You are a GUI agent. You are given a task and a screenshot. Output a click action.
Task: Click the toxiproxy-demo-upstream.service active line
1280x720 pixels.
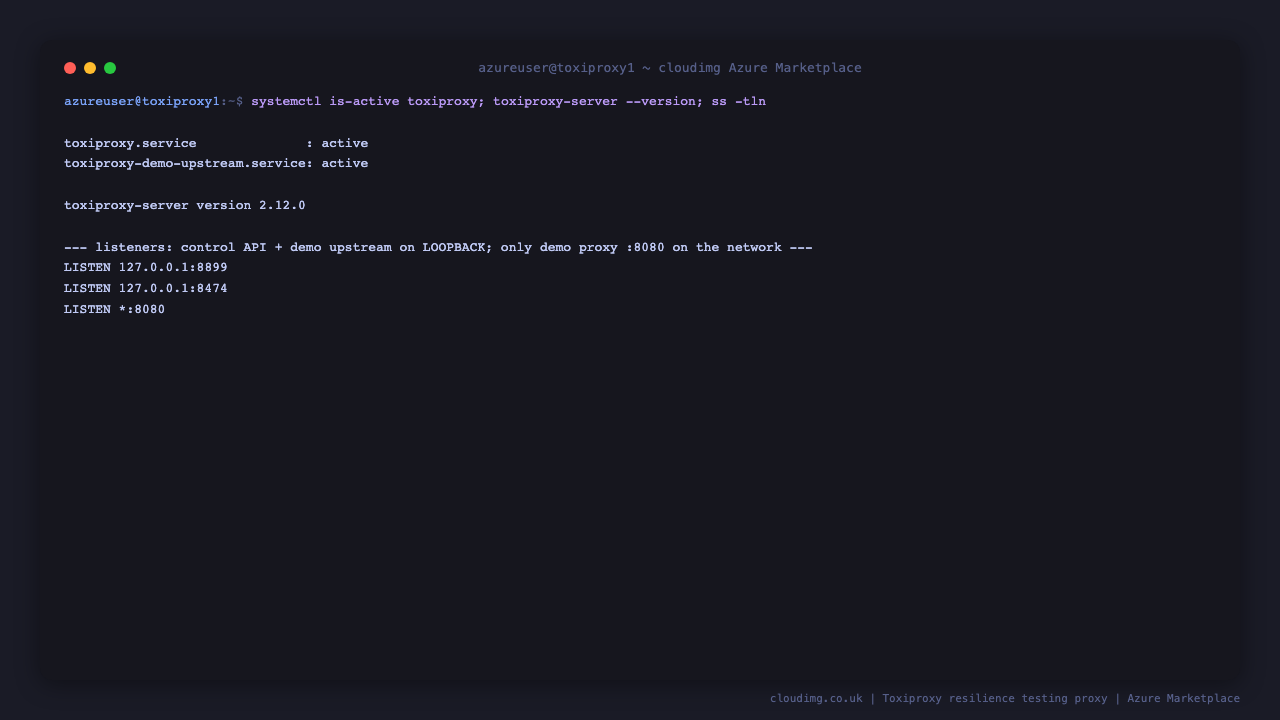[x=216, y=163]
